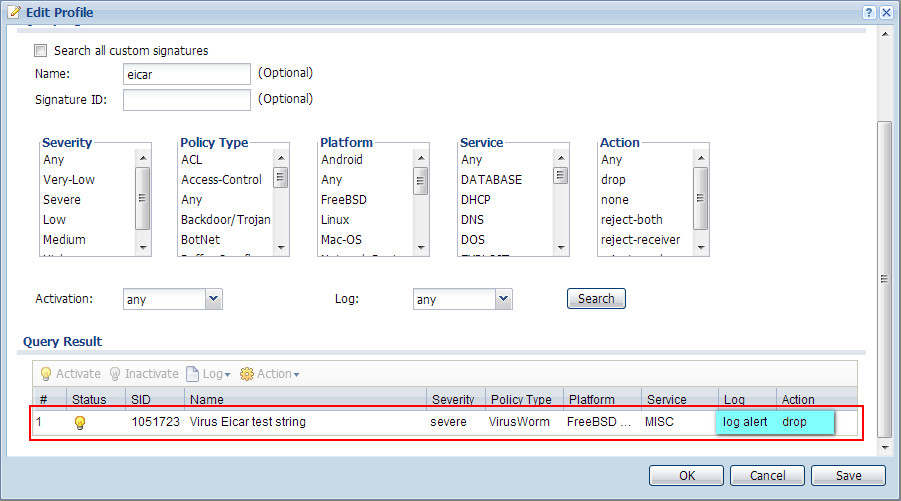Select BotNet in Policy Type list
The image size is (901, 501).
(x=203, y=240)
